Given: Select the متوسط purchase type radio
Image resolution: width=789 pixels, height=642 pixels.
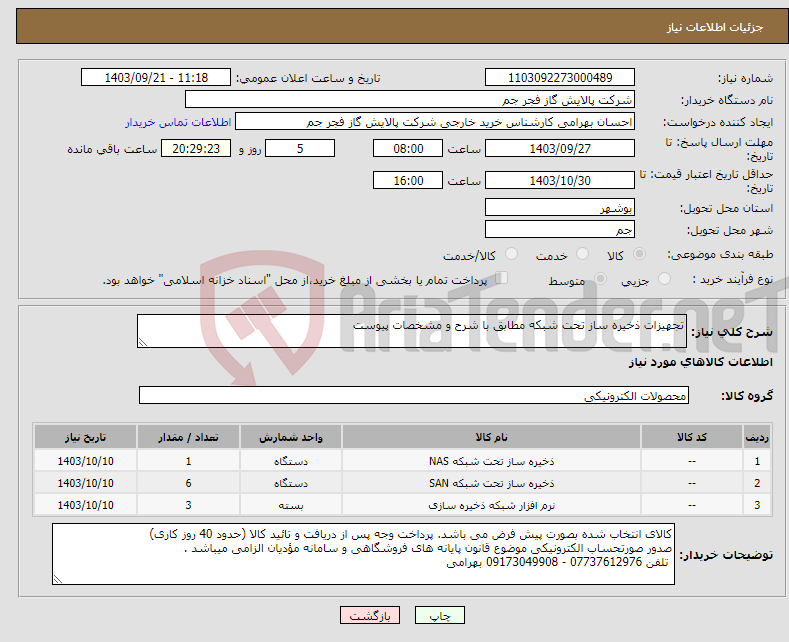Looking at the screenshot, I should [600, 279].
